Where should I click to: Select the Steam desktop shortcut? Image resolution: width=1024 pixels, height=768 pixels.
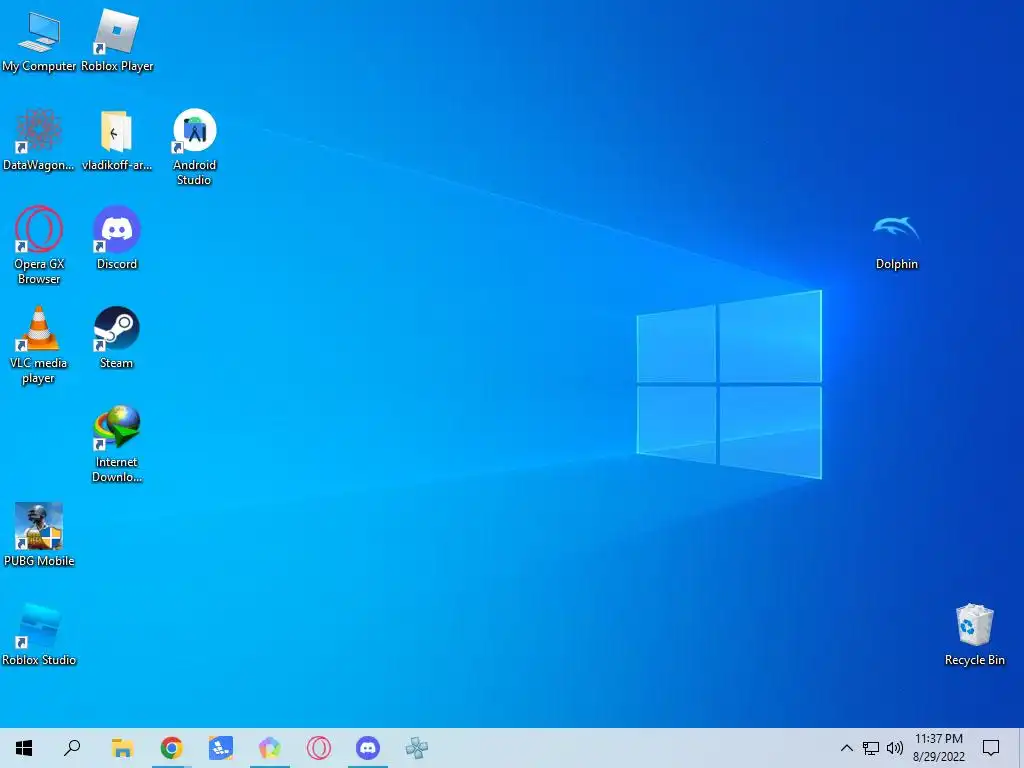[117, 338]
